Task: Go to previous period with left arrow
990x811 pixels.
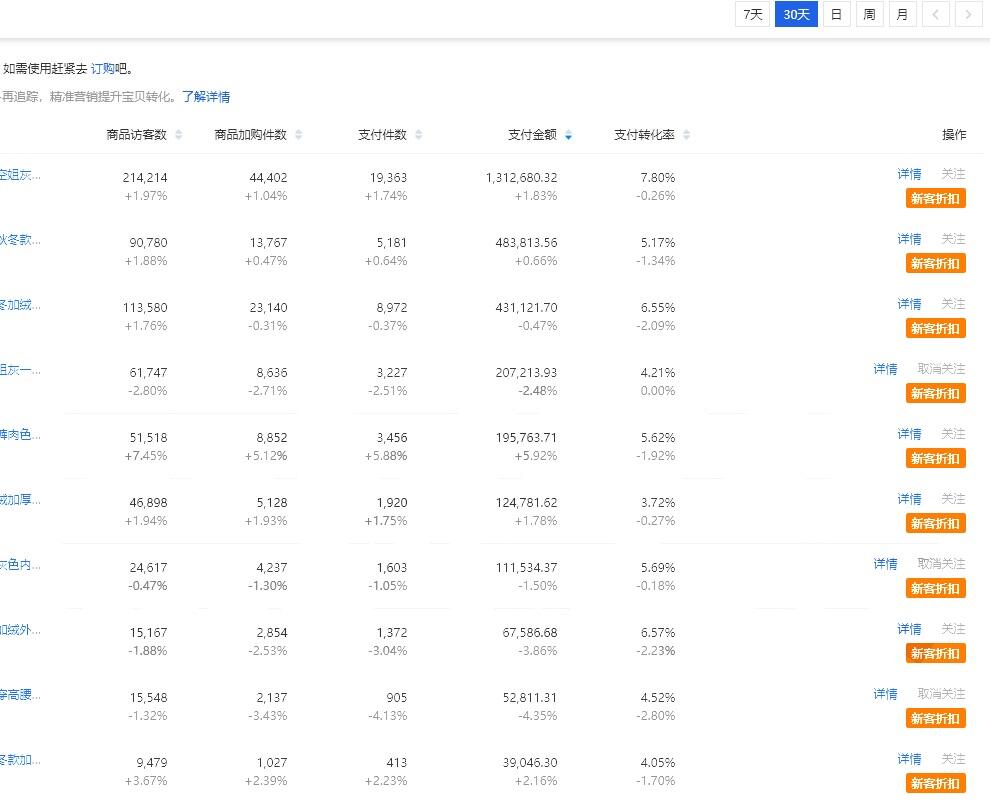Action: 936,15
